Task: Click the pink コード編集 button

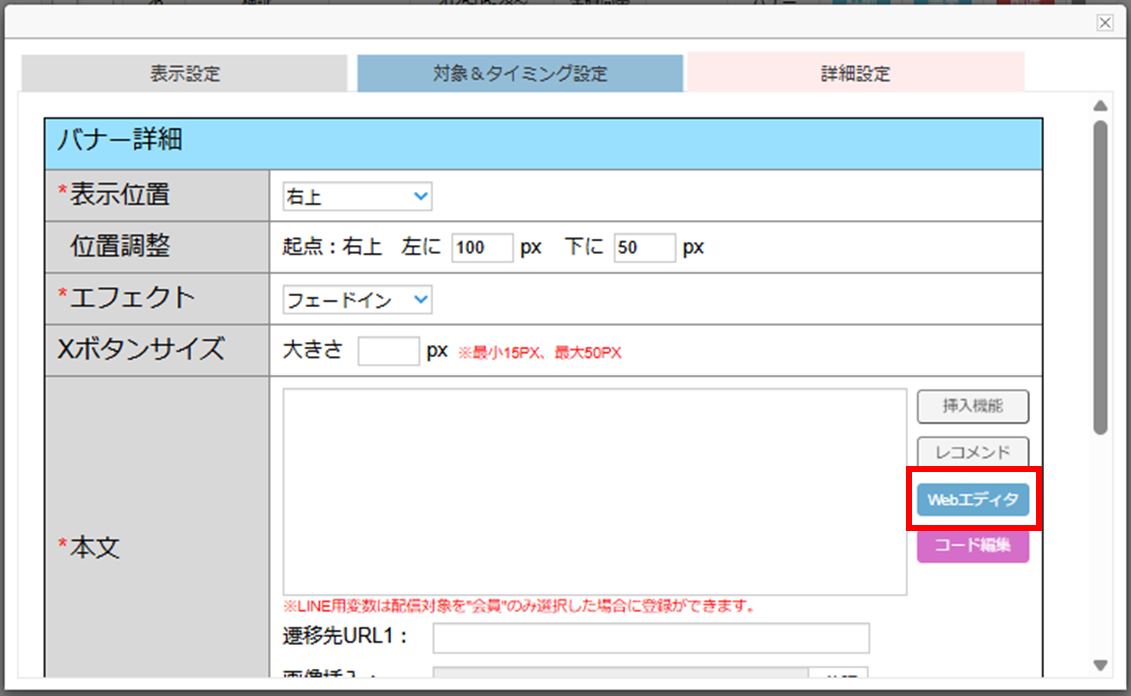Action: (x=972, y=546)
